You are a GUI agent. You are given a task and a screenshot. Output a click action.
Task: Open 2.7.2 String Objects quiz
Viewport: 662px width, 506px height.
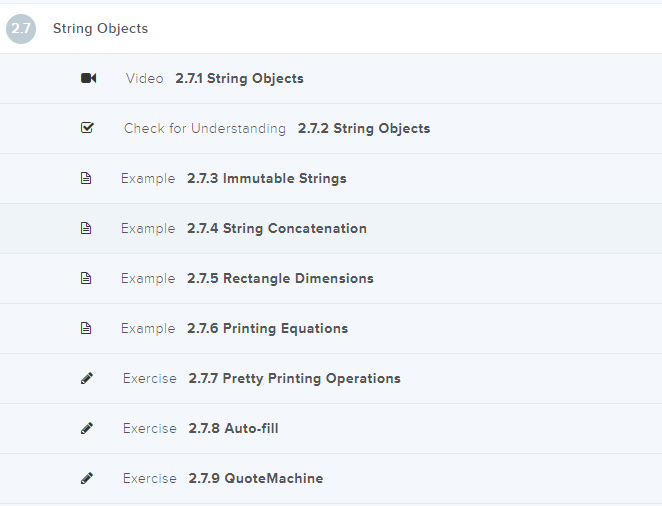pos(363,128)
